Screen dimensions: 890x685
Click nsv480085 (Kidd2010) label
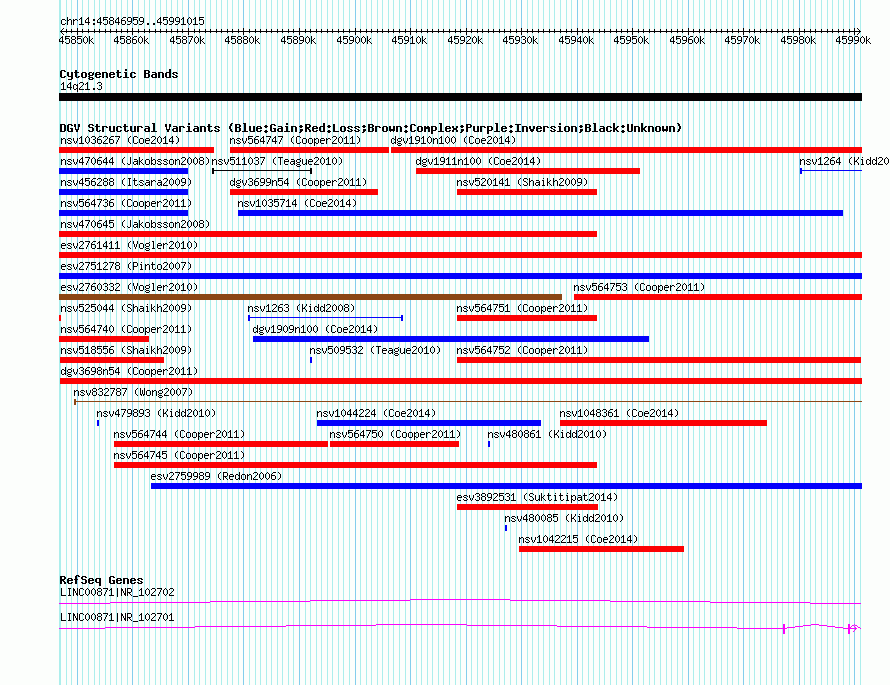[564, 518]
